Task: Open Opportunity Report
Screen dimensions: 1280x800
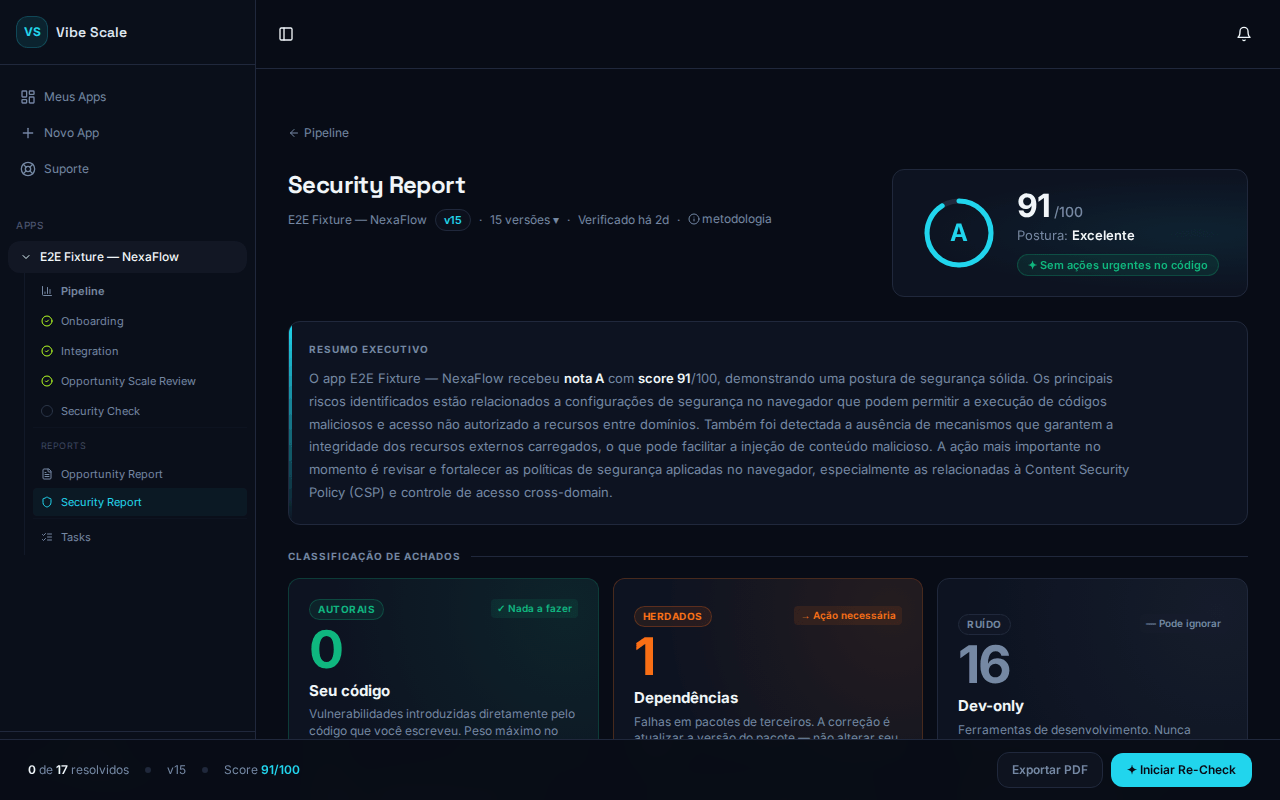Action: (140, 474)
